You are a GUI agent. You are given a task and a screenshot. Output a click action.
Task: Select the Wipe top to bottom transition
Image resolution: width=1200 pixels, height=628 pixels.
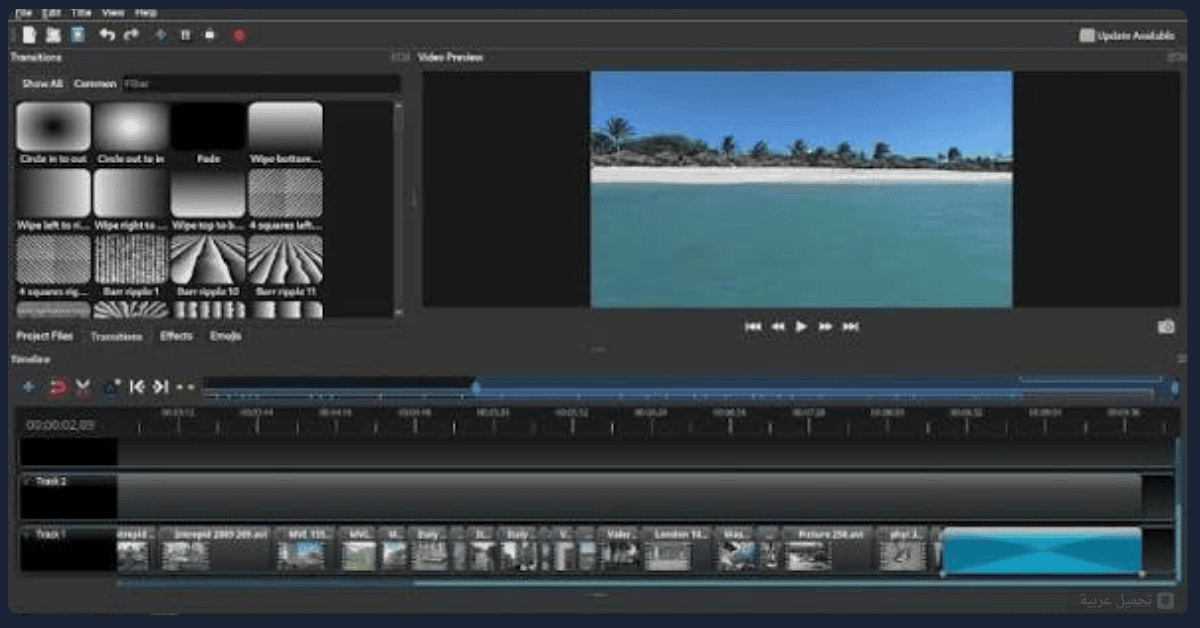(208, 200)
